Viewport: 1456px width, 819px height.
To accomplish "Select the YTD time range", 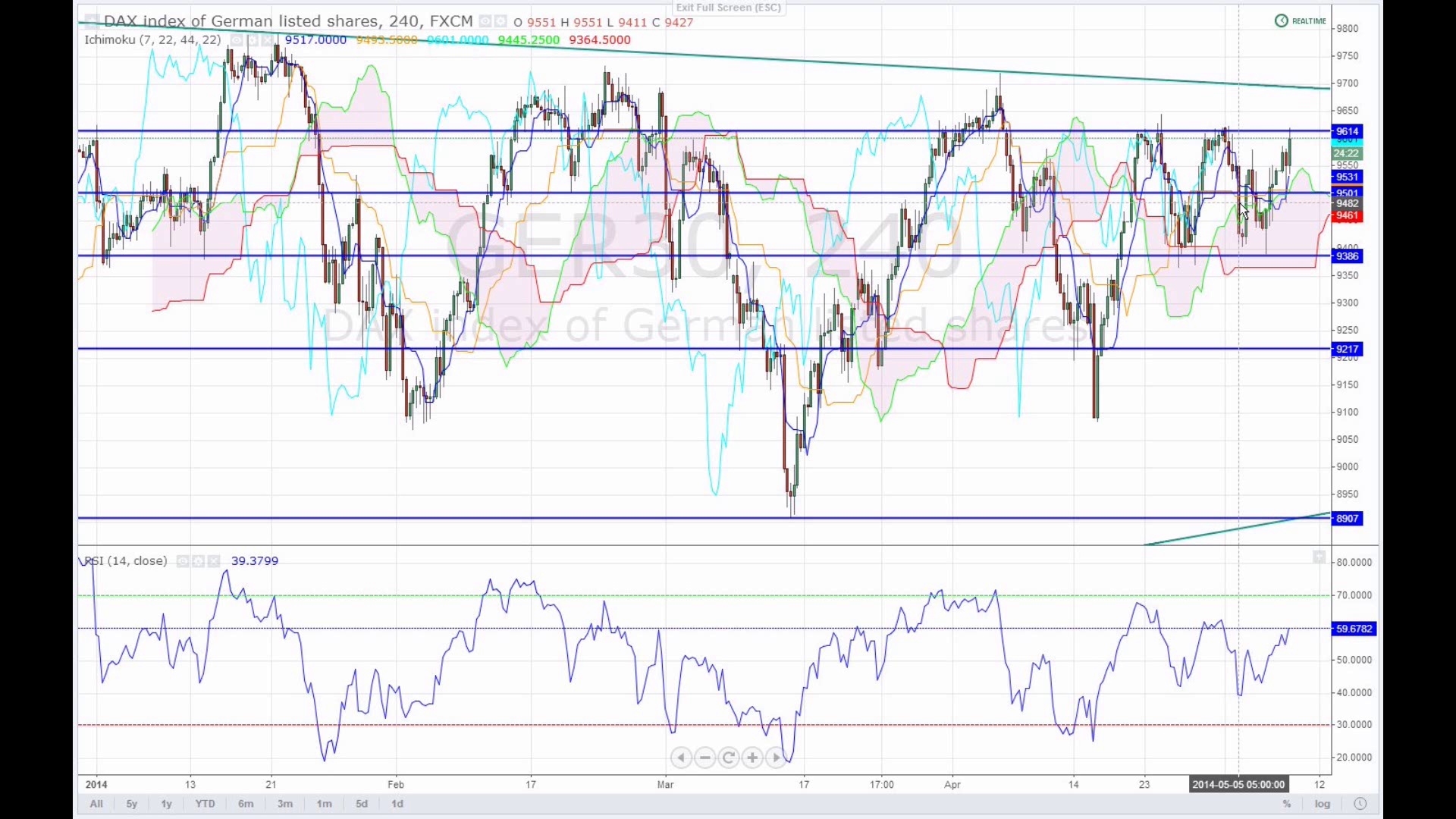I will 205,804.
